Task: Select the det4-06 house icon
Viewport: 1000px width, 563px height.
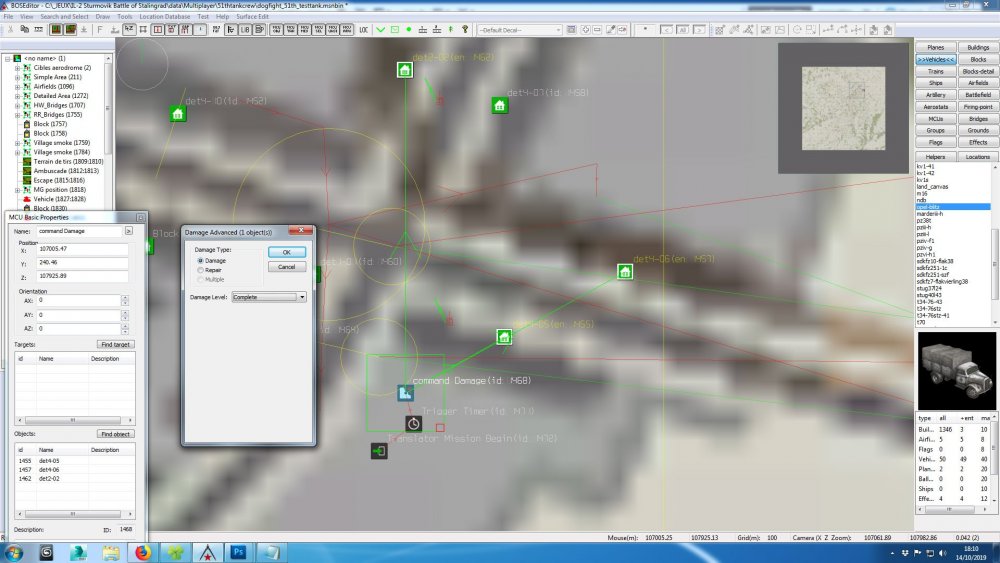Action: point(625,272)
